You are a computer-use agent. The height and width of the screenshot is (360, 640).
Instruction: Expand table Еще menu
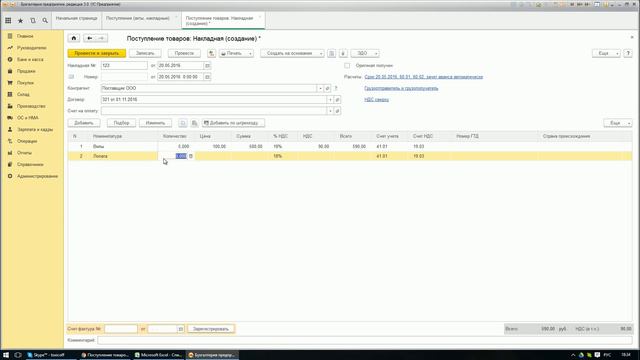tap(618, 123)
